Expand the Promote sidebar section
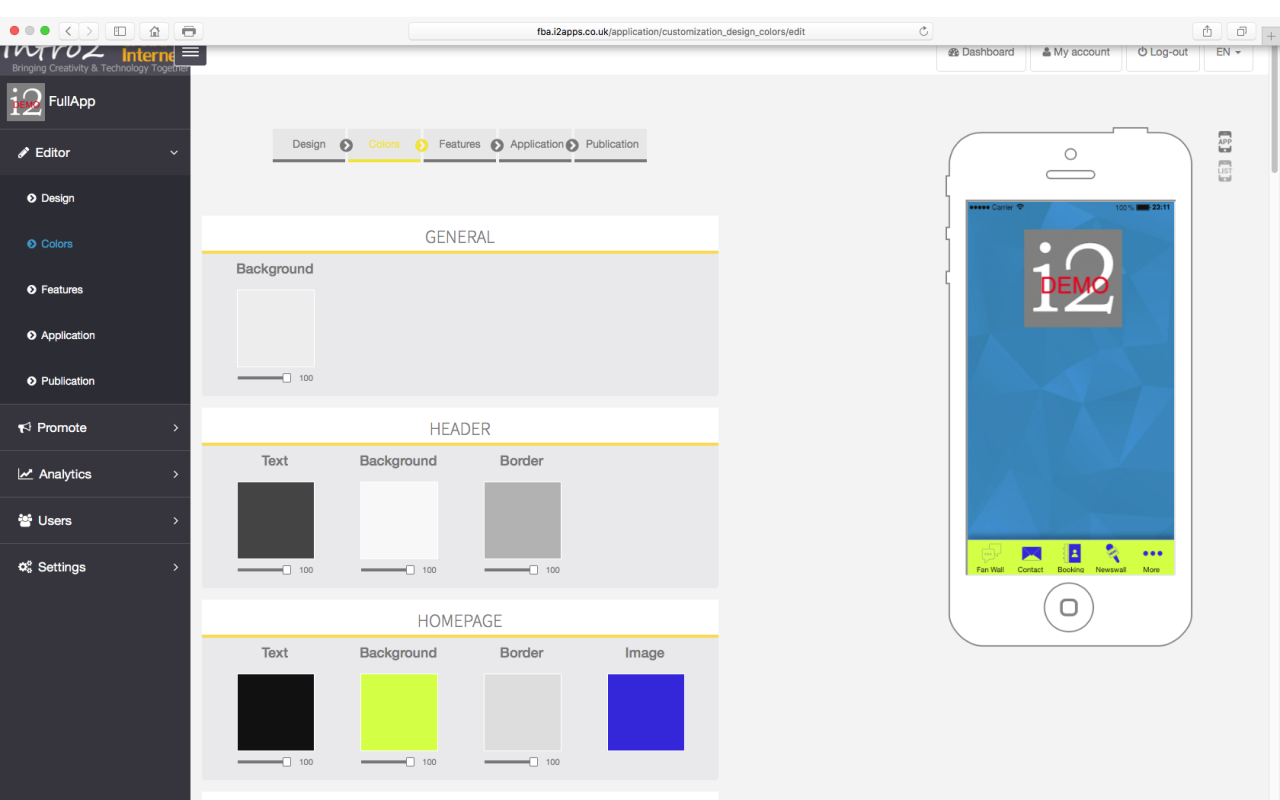This screenshot has width=1280, height=800. point(95,428)
